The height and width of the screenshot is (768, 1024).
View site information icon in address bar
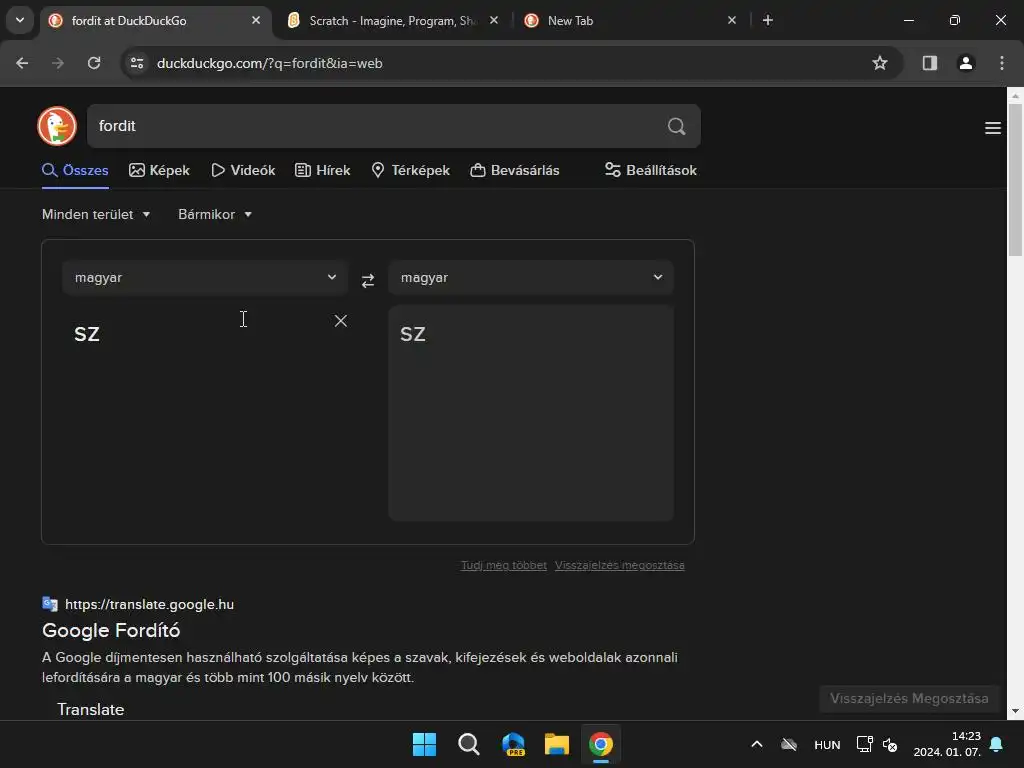[x=137, y=63]
